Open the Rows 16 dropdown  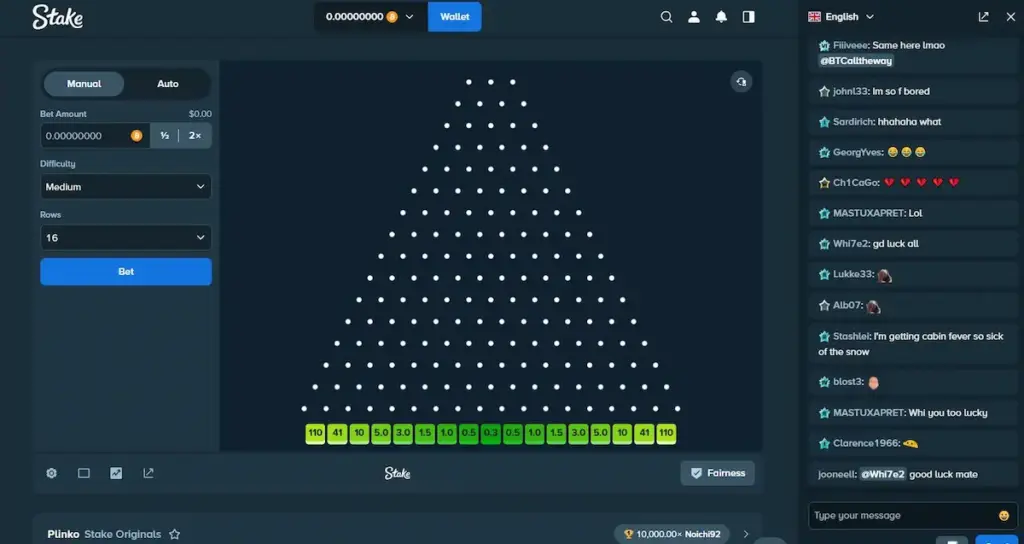pyautogui.click(x=125, y=238)
